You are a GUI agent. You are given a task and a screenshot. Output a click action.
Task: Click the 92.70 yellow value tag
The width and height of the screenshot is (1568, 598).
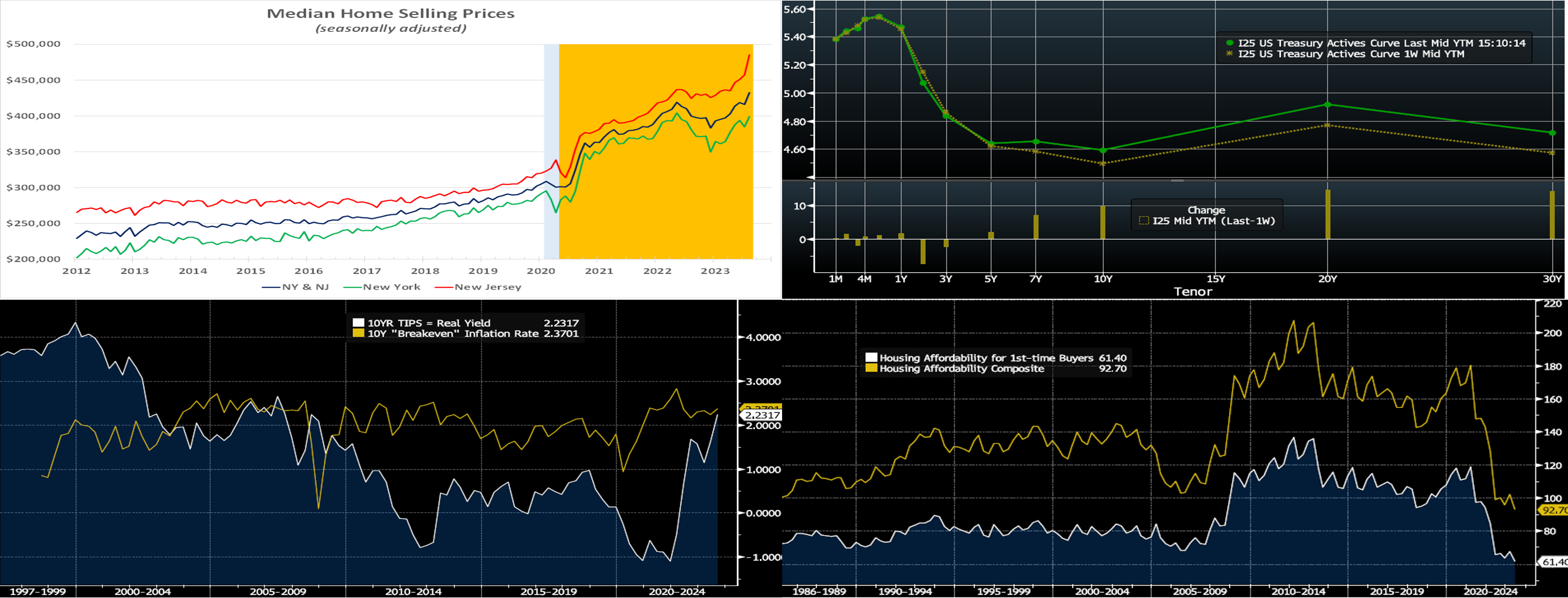[1554, 510]
